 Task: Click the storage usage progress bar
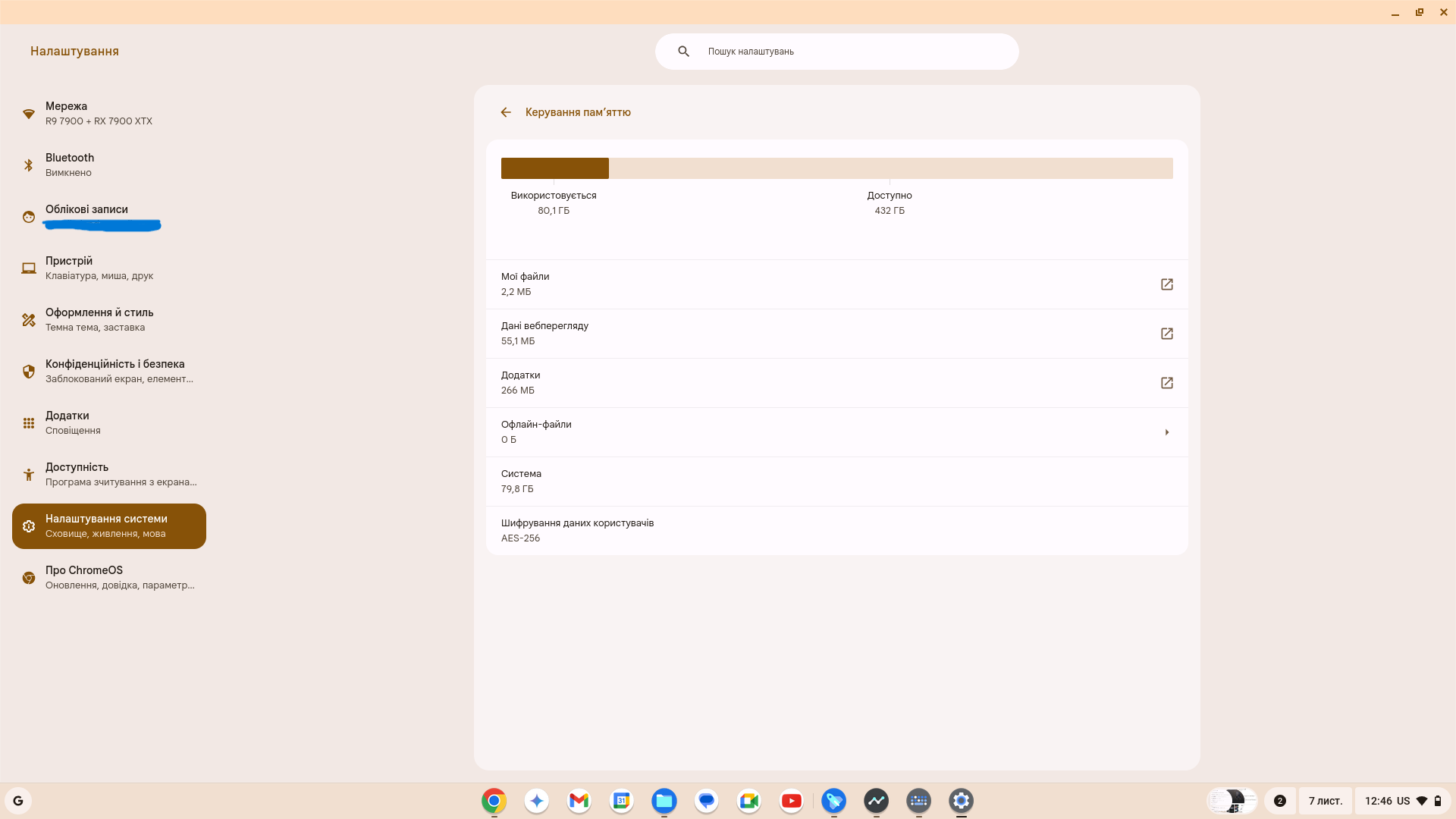[x=836, y=168]
